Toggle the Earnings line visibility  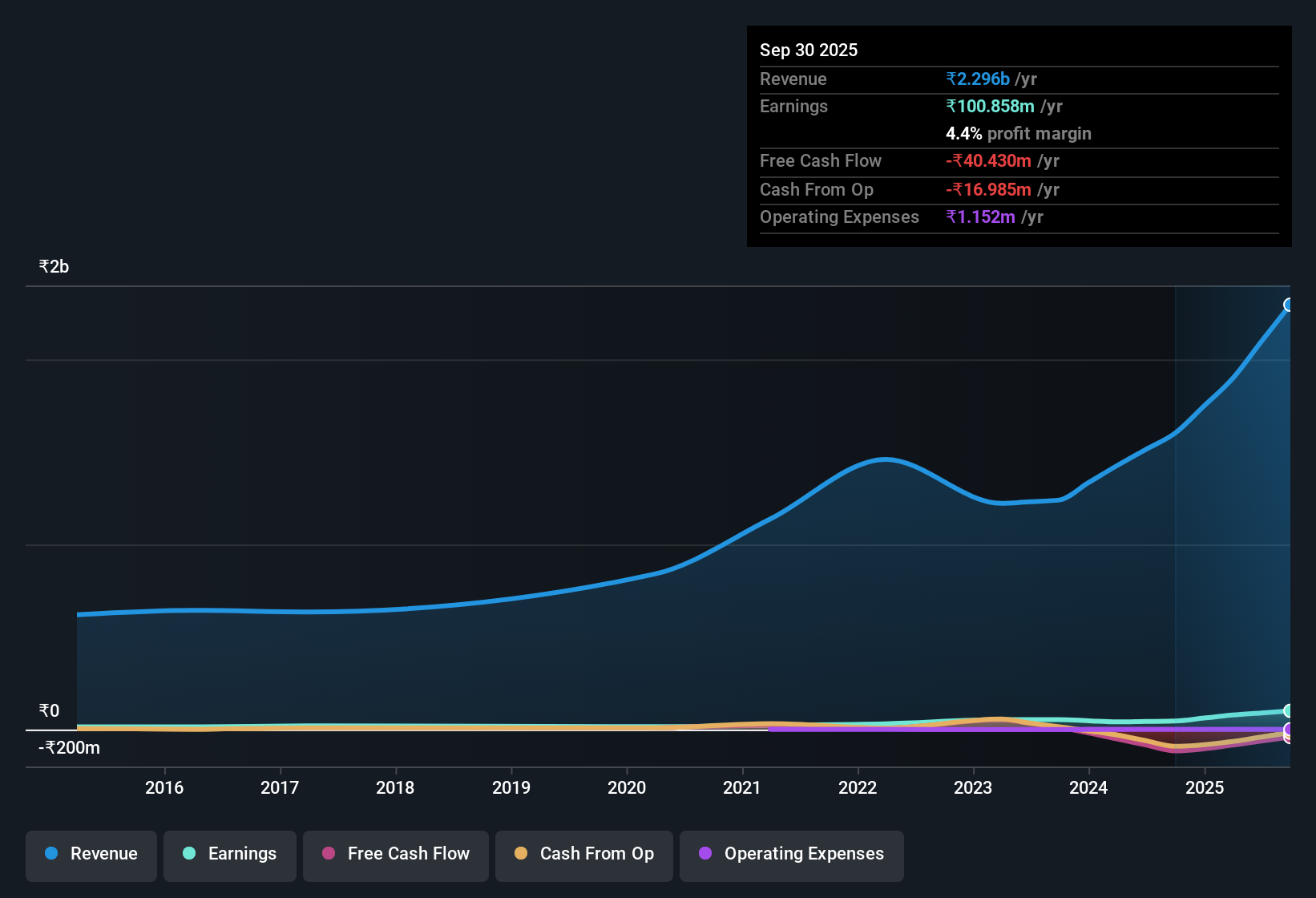pyautogui.click(x=230, y=854)
